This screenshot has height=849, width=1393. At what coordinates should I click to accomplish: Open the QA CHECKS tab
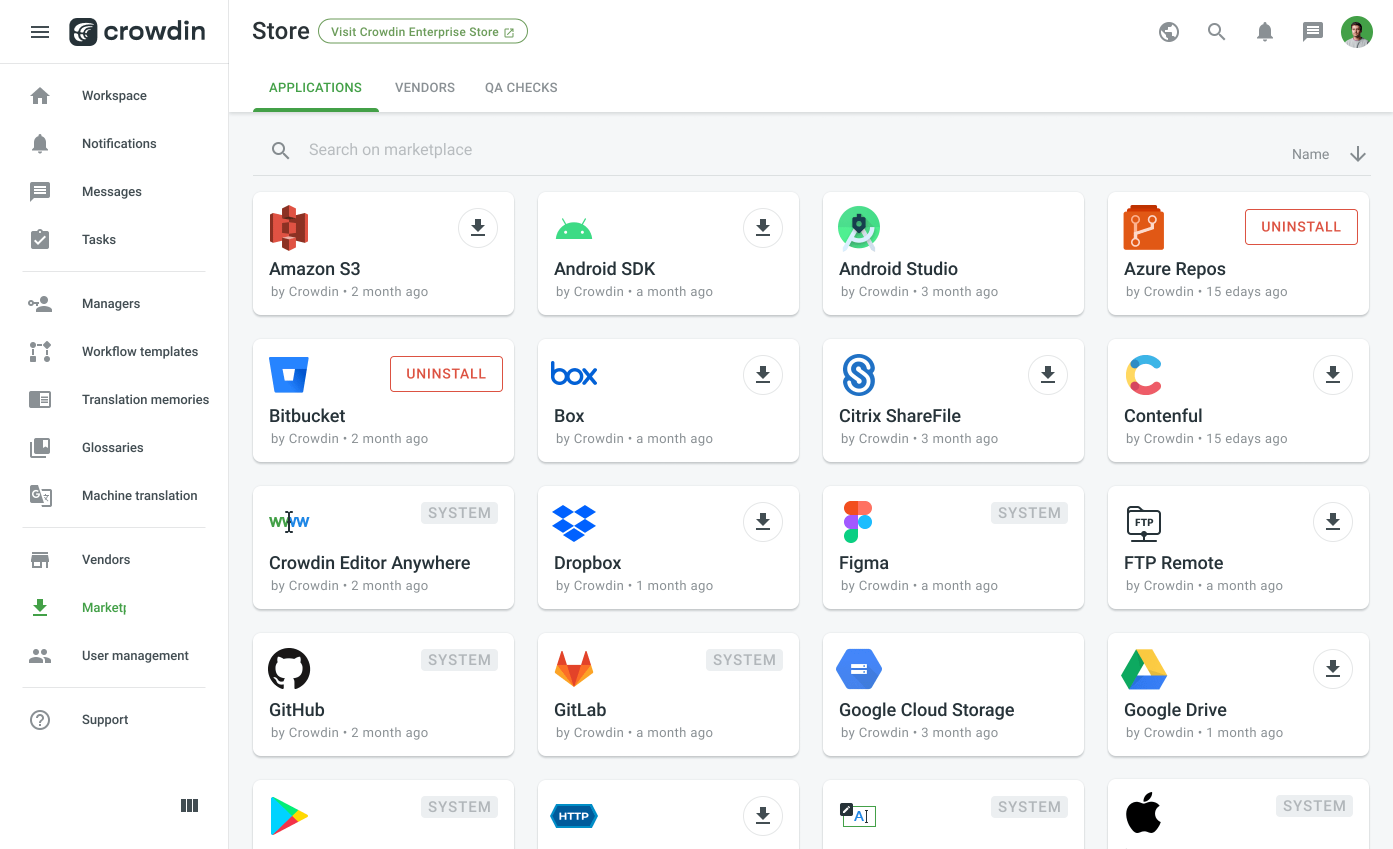[521, 87]
